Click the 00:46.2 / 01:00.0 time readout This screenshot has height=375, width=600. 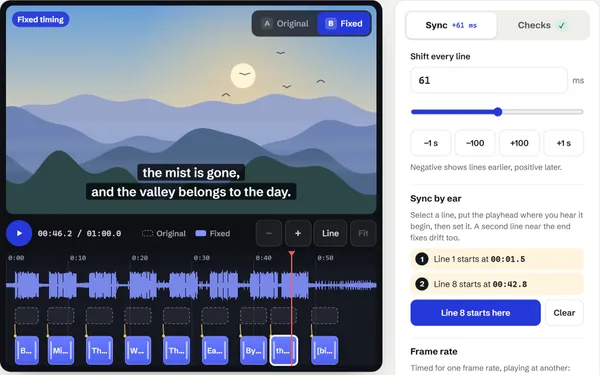(79, 233)
